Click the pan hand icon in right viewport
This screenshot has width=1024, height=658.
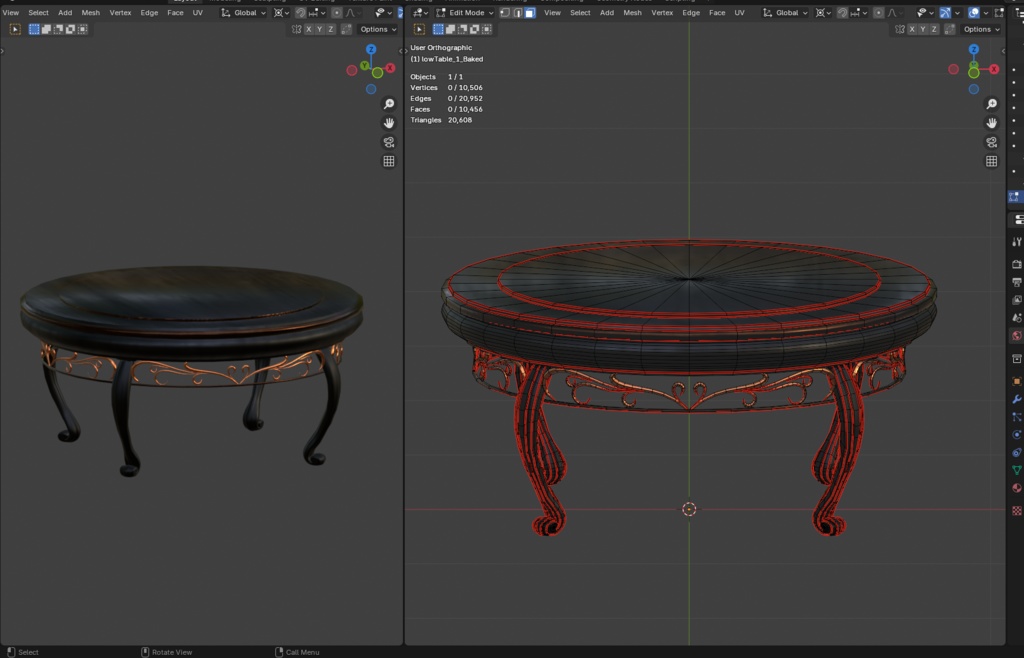point(991,123)
